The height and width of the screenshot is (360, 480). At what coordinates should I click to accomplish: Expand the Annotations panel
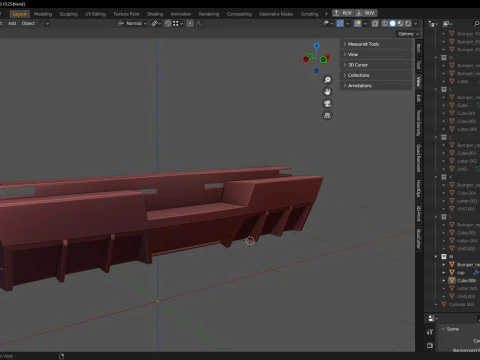pyautogui.click(x=376, y=85)
